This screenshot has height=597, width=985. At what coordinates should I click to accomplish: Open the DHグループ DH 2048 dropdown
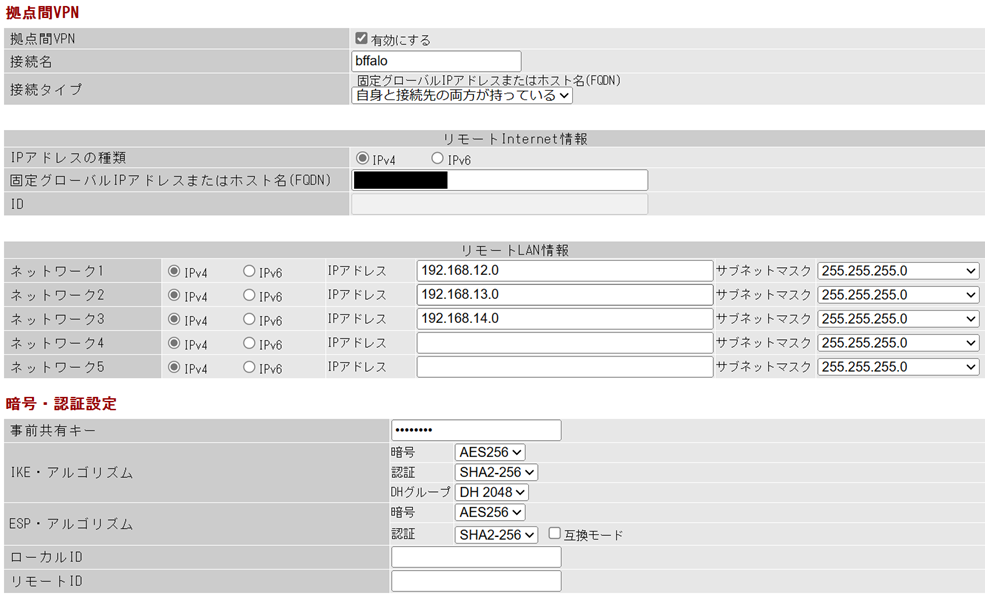pyautogui.click(x=491, y=493)
